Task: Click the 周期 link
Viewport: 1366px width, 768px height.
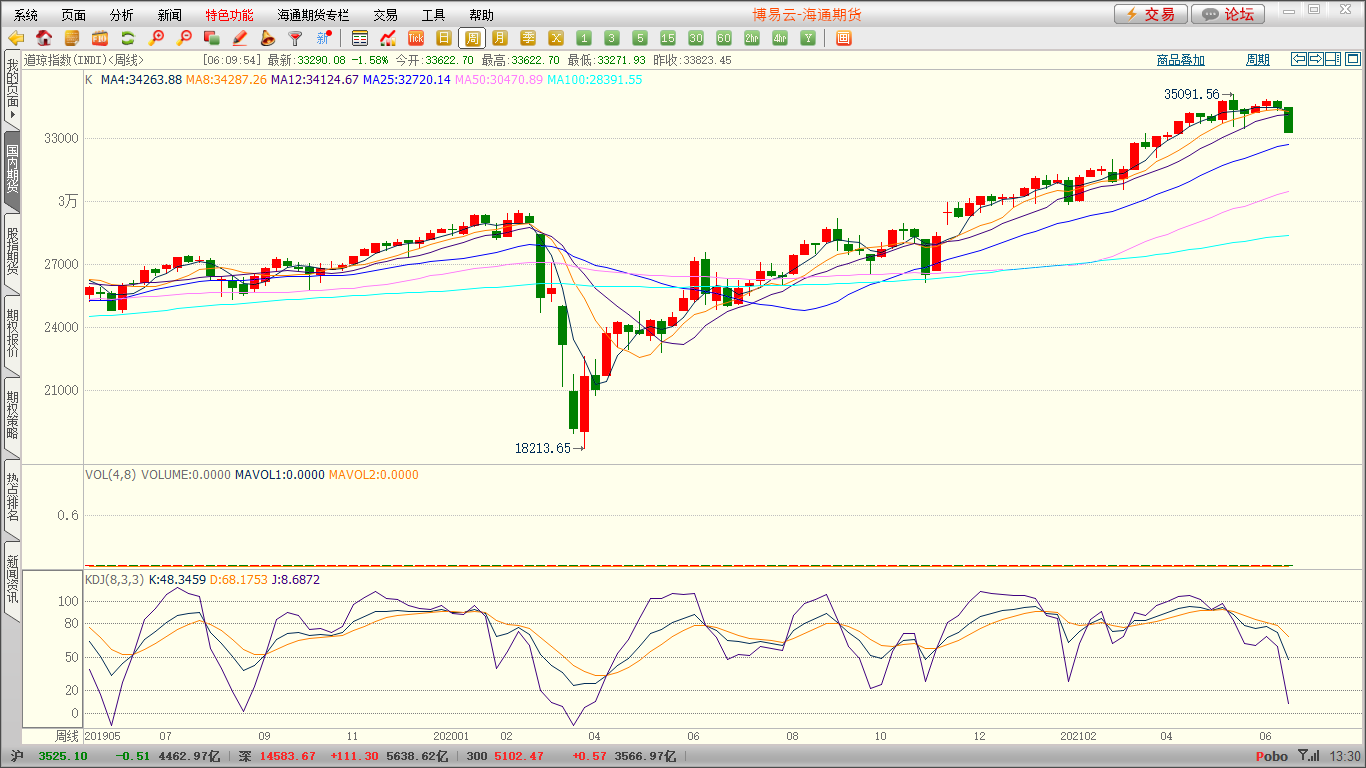Action: 1258,60
